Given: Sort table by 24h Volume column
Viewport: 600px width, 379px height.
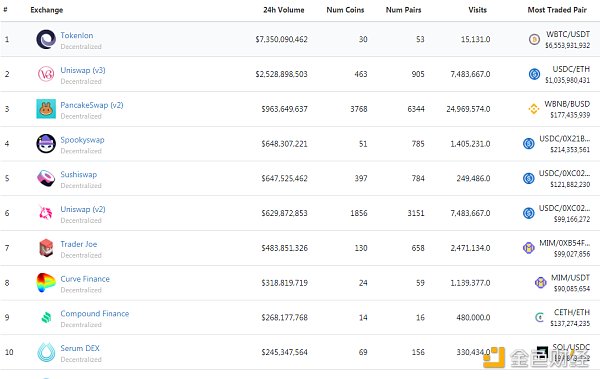Looking at the screenshot, I should [x=284, y=10].
